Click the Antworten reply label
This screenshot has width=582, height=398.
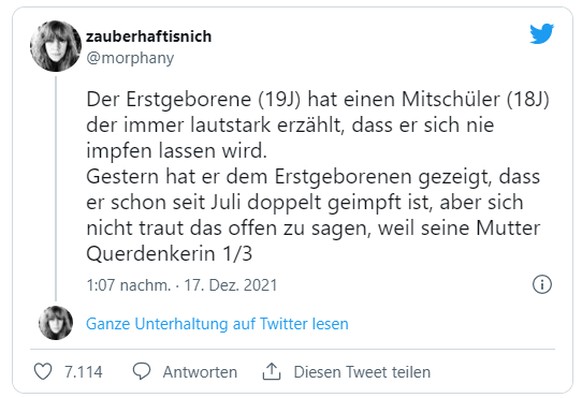(x=200, y=372)
